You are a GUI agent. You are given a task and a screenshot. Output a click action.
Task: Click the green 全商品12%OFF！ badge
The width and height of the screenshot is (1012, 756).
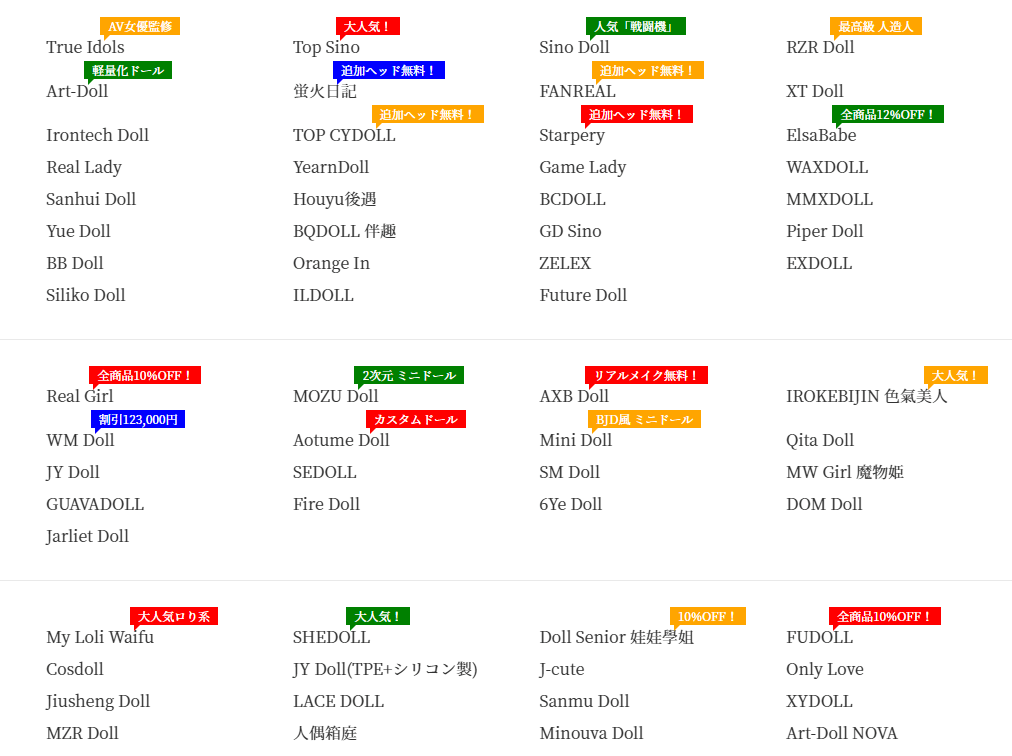pyautogui.click(x=888, y=114)
